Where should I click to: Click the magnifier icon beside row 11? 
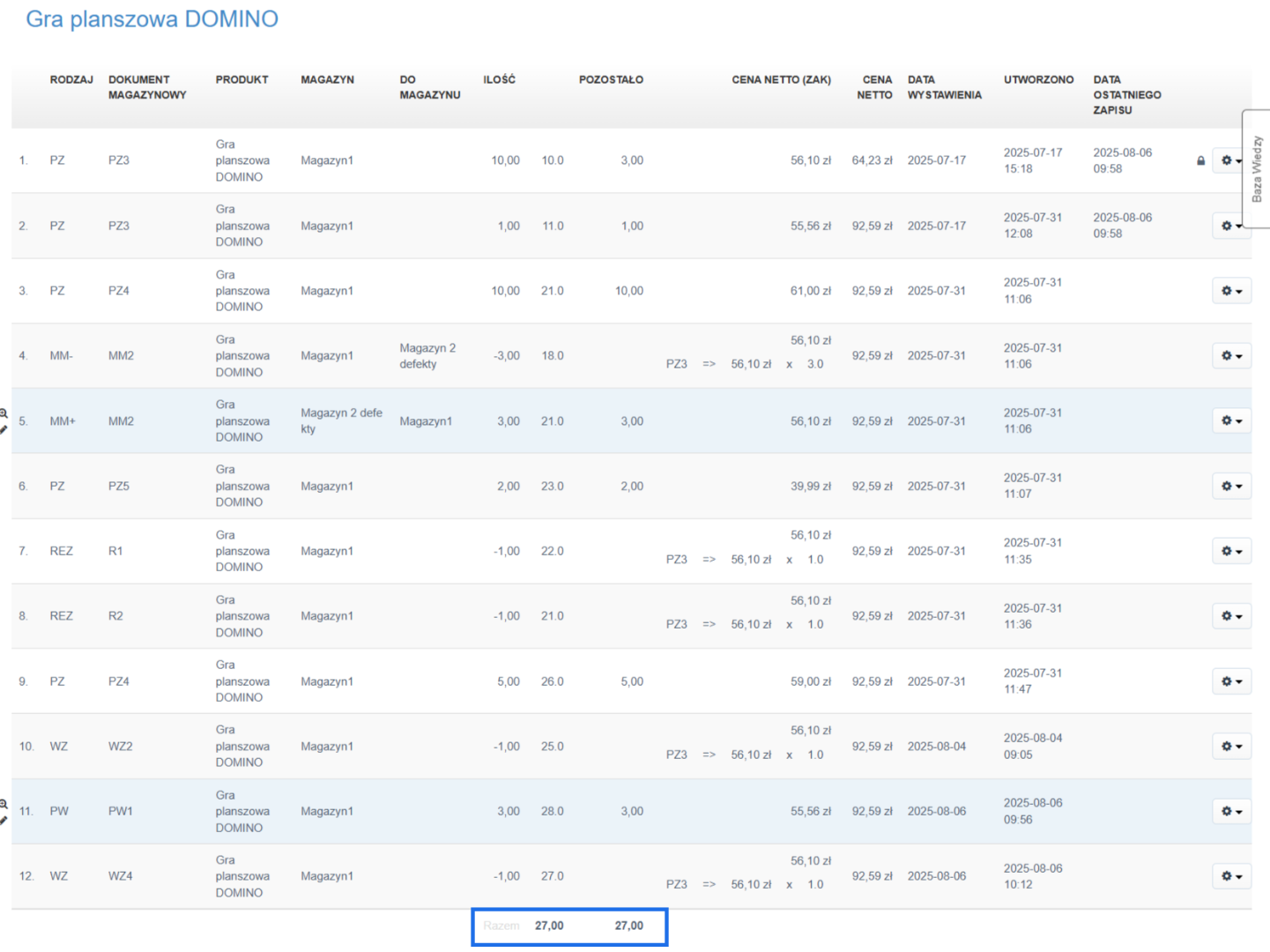[x=4, y=804]
